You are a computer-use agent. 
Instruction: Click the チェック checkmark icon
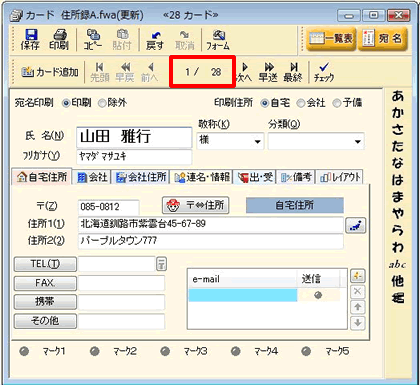coord(324,72)
